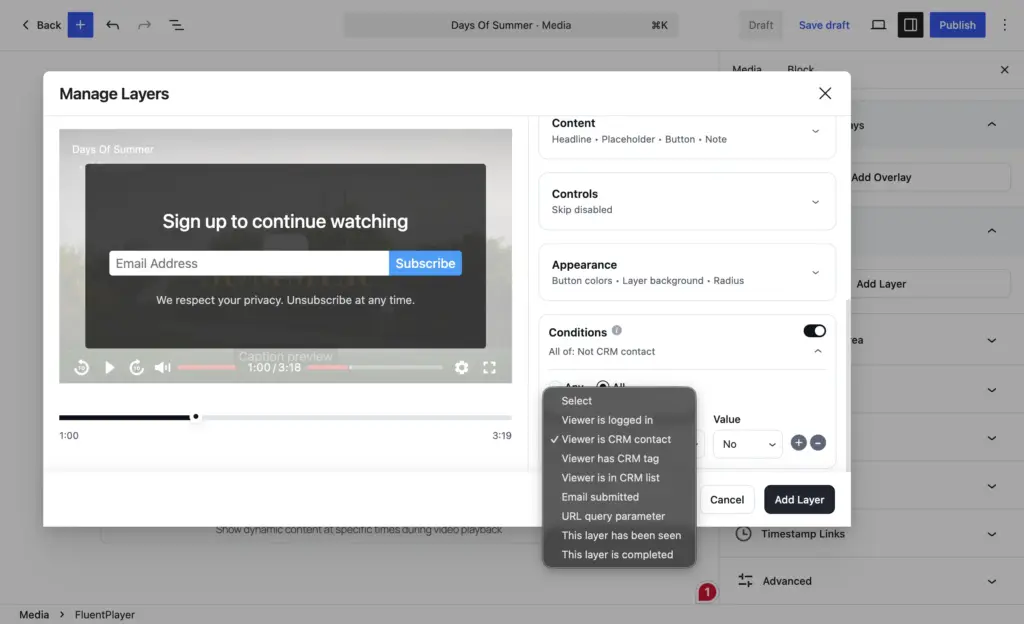The image size is (1024, 624).
Task: Select the All radio button
Action: (x=603, y=386)
